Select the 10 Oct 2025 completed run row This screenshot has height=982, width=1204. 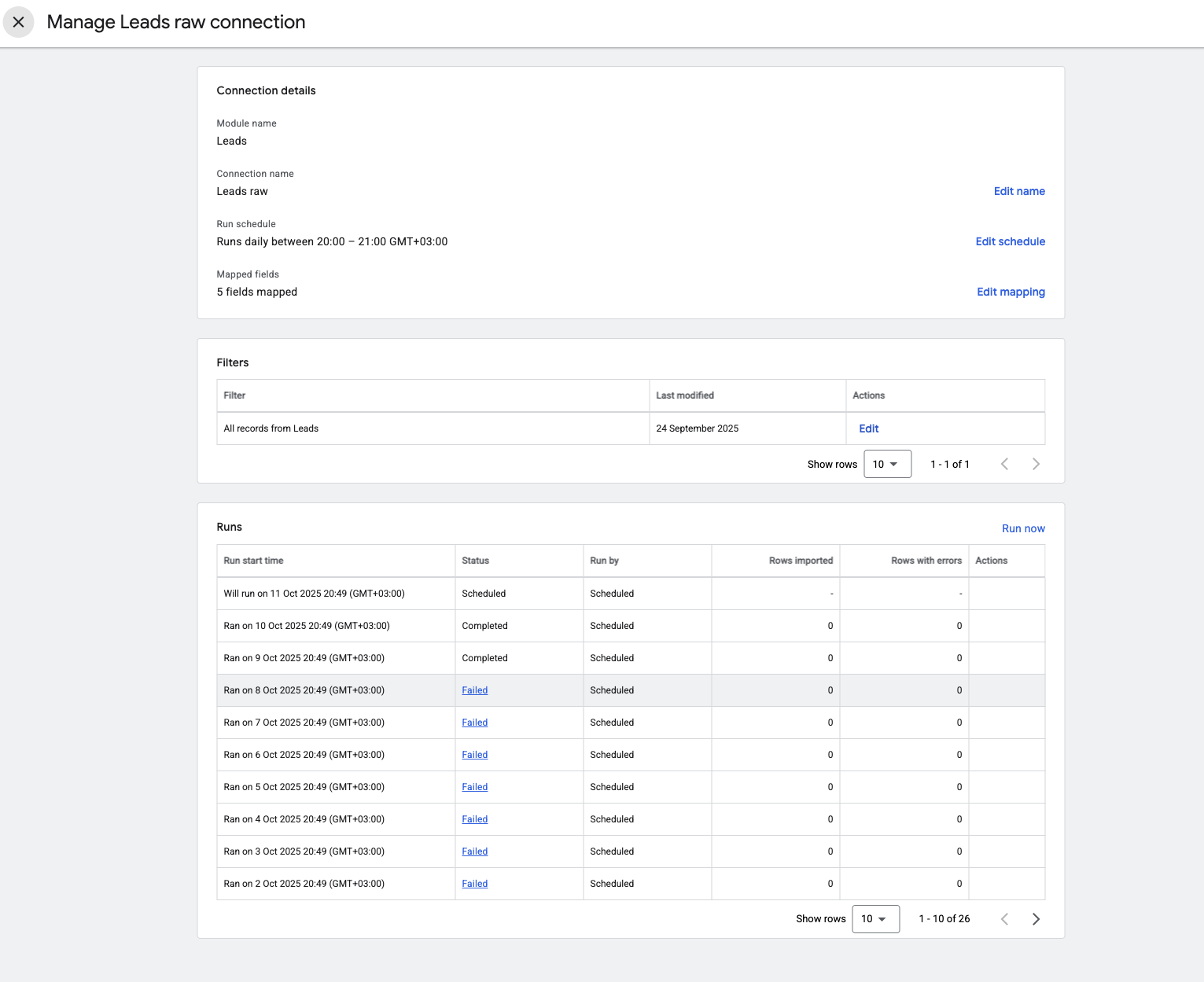[x=307, y=626]
